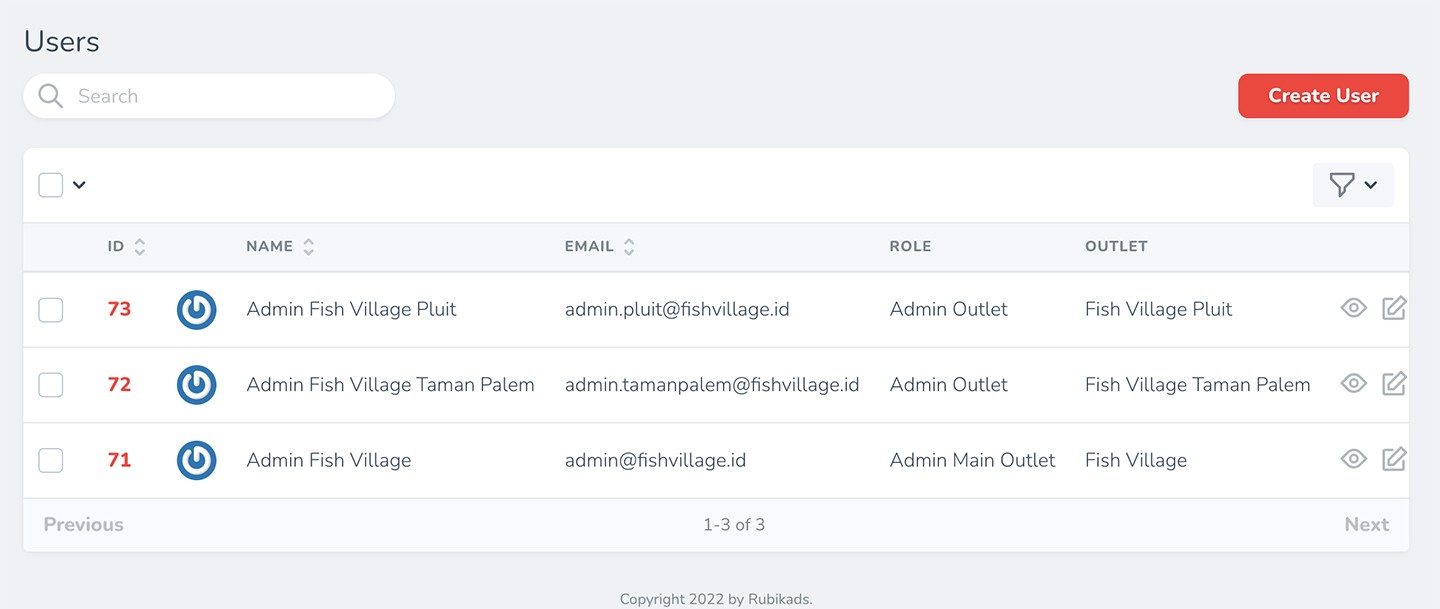View details of user 73
1440x609 pixels.
pyautogui.click(x=1353, y=308)
